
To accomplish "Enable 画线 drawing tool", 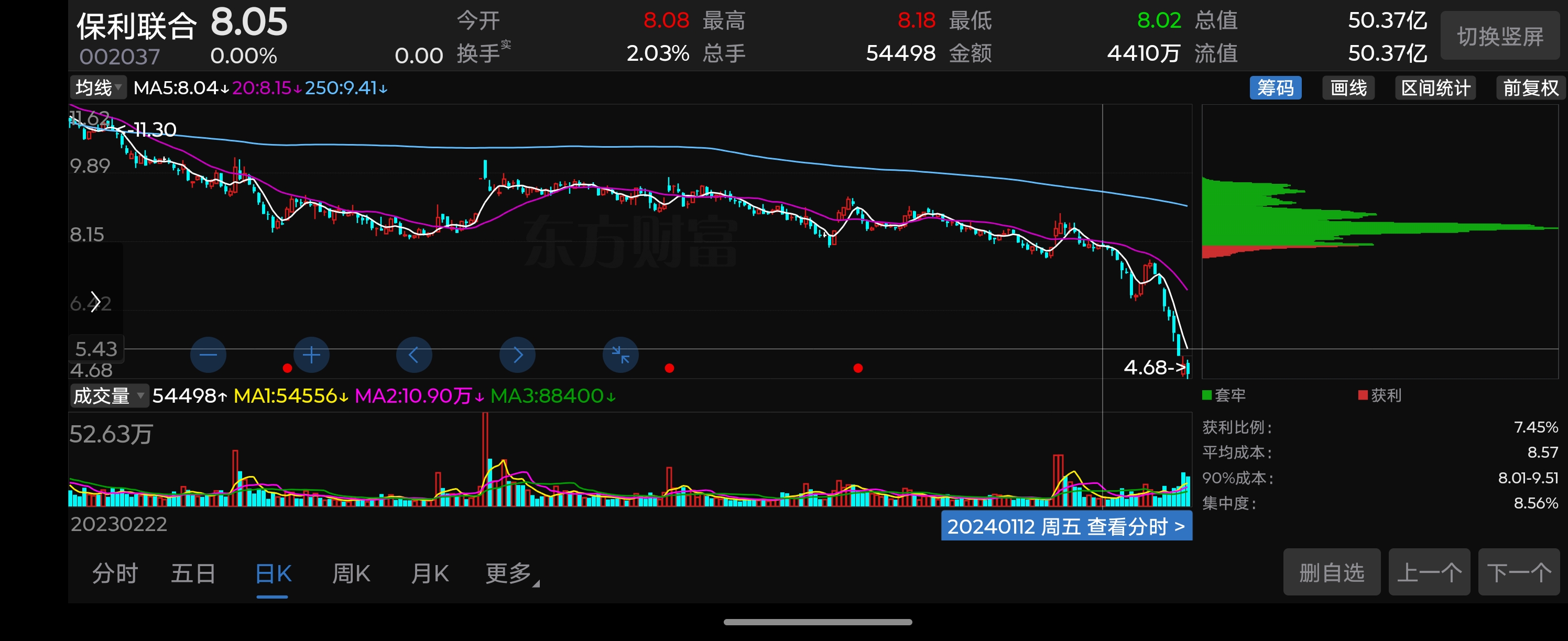I will coord(1348,88).
